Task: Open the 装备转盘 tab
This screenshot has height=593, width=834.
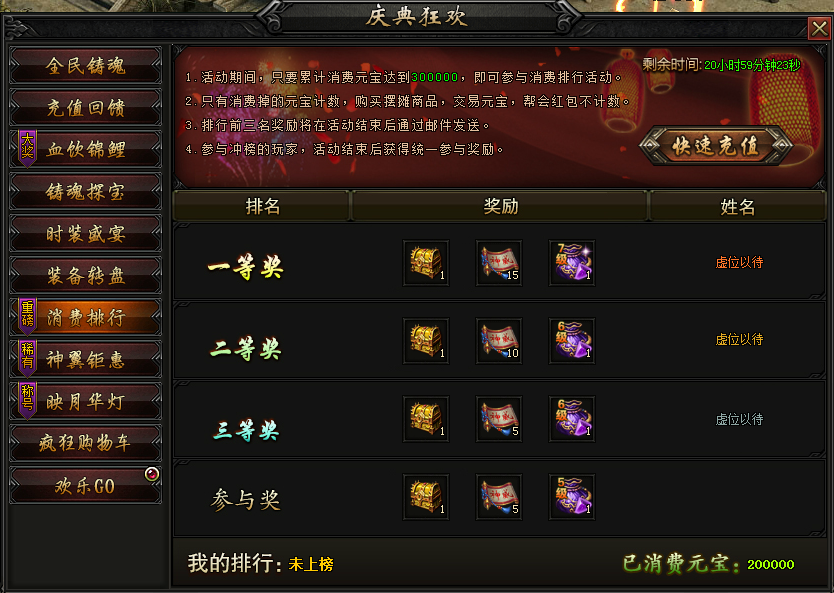Action: point(86,275)
